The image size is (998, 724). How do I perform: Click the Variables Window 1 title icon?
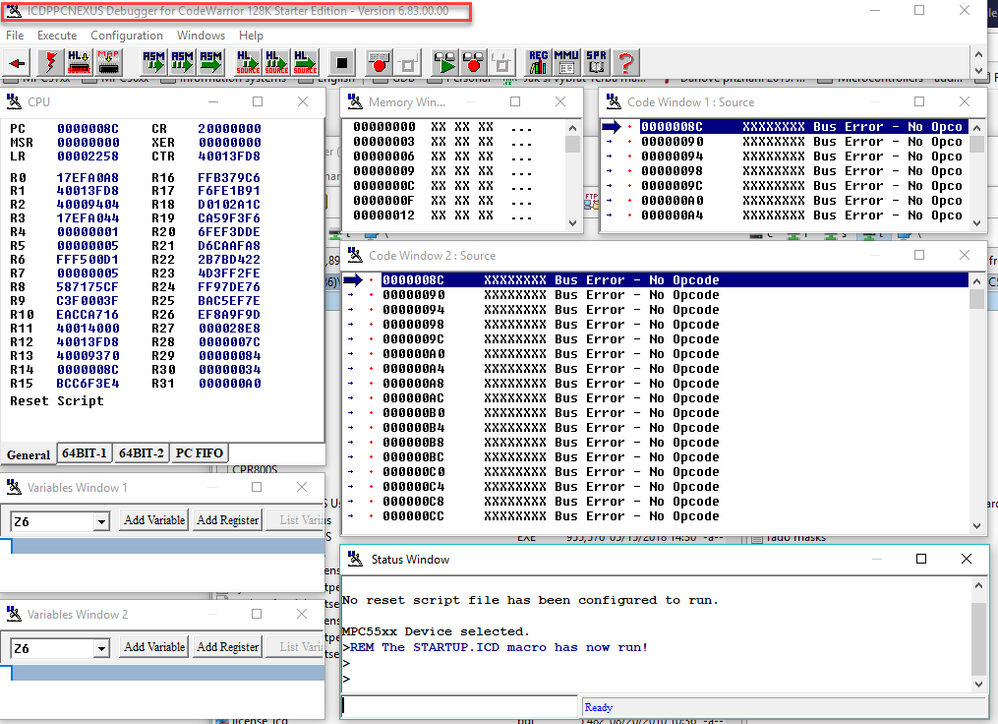pos(14,487)
